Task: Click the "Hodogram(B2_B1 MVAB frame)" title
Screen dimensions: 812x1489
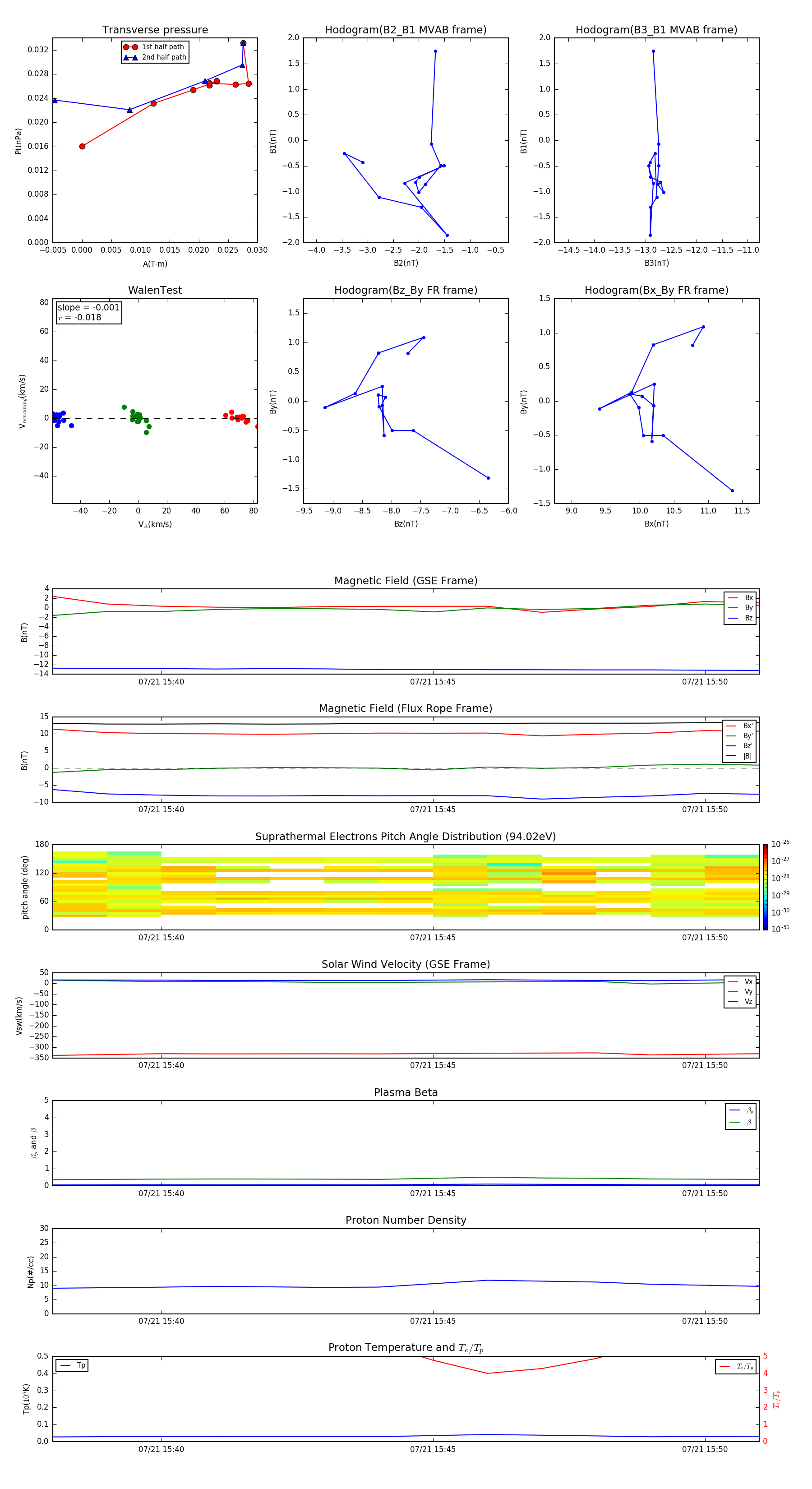Action: coord(406,30)
